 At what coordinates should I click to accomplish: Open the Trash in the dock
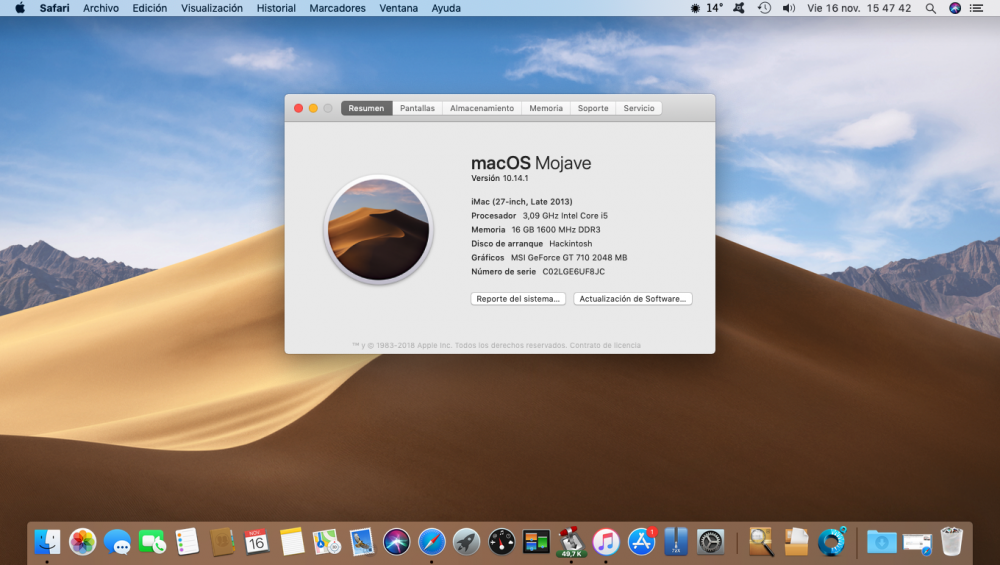click(952, 542)
